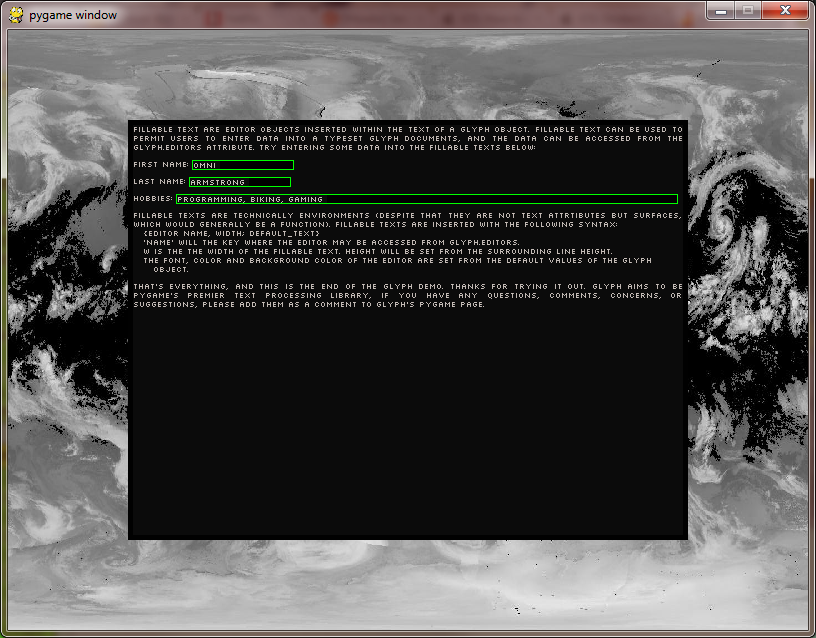The height and width of the screenshot is (638, 816).
Task: Click the 'pygame window' title text
Action: 72,15
